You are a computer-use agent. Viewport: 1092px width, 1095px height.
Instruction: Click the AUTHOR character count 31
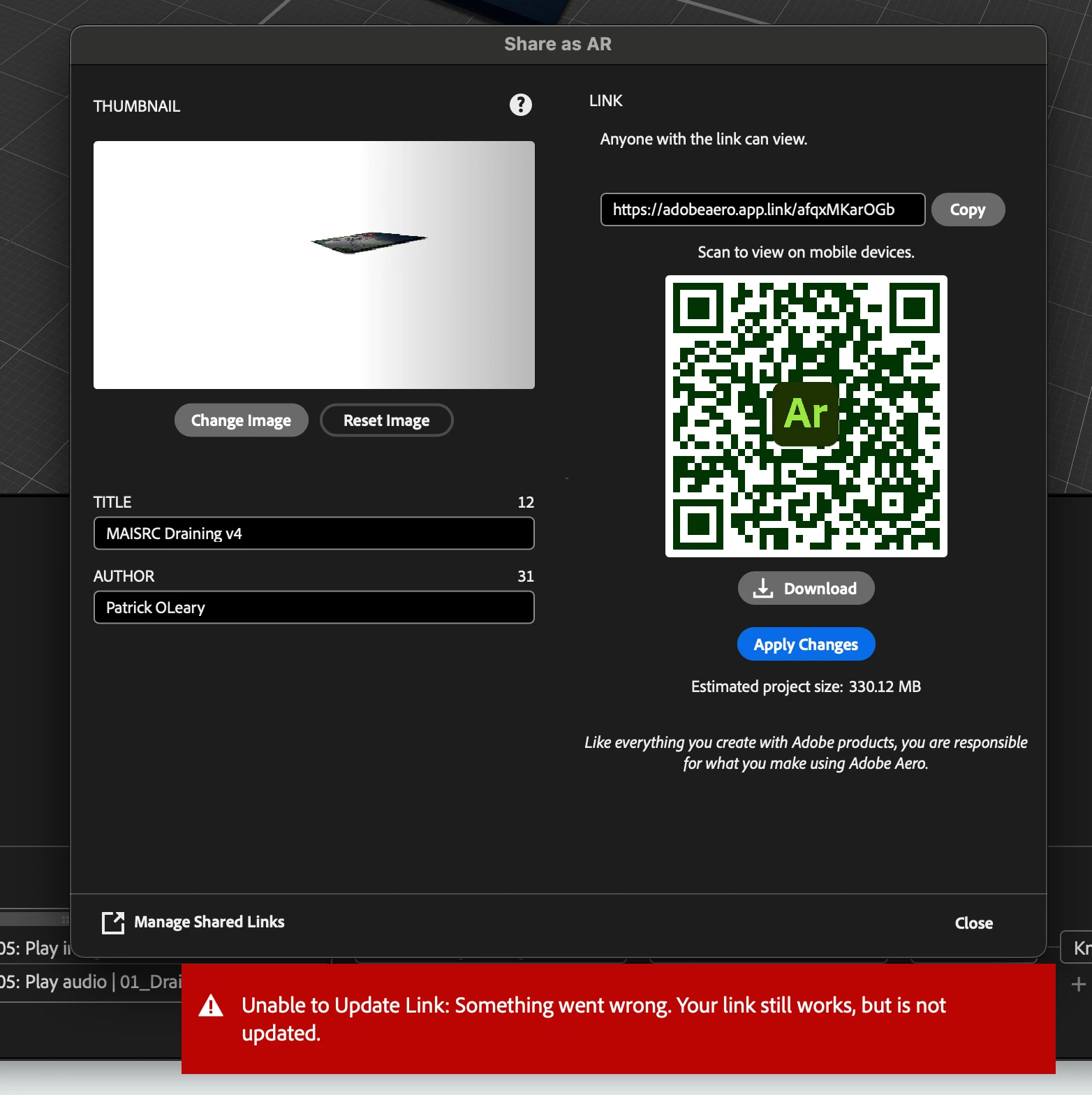tap(526, 576)
